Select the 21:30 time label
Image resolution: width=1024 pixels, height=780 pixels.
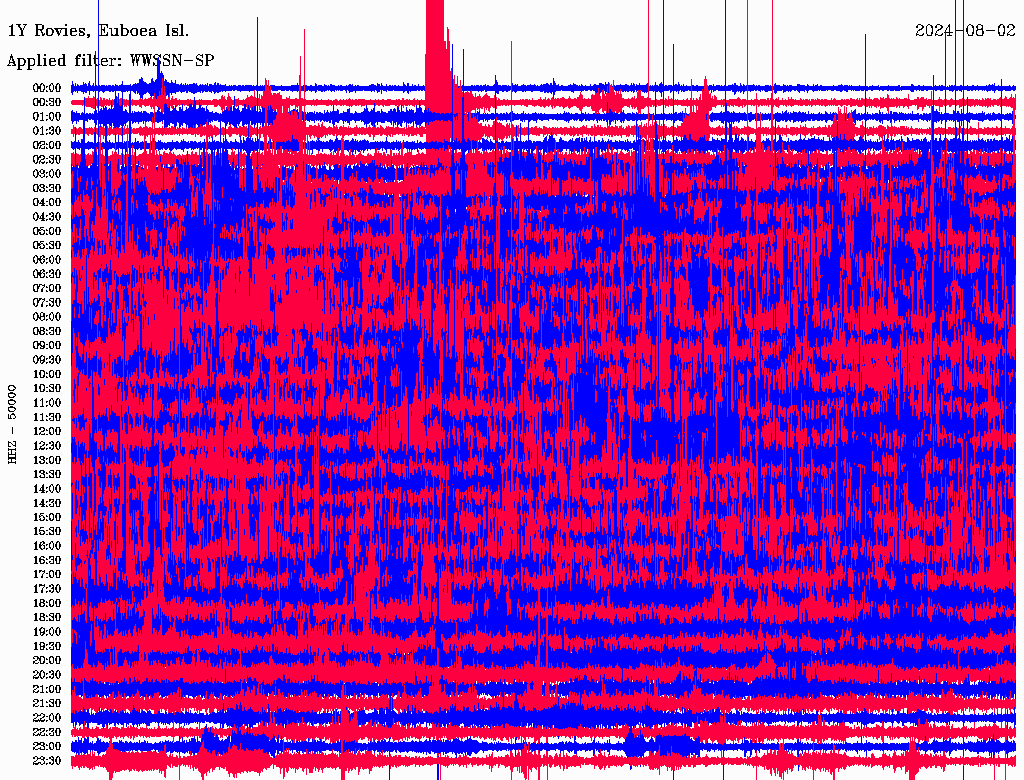coord(47,704)
